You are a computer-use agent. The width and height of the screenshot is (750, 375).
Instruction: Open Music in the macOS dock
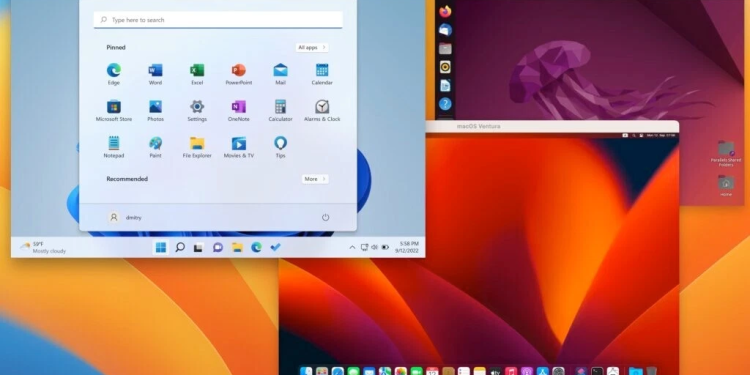tap(511, 371)
